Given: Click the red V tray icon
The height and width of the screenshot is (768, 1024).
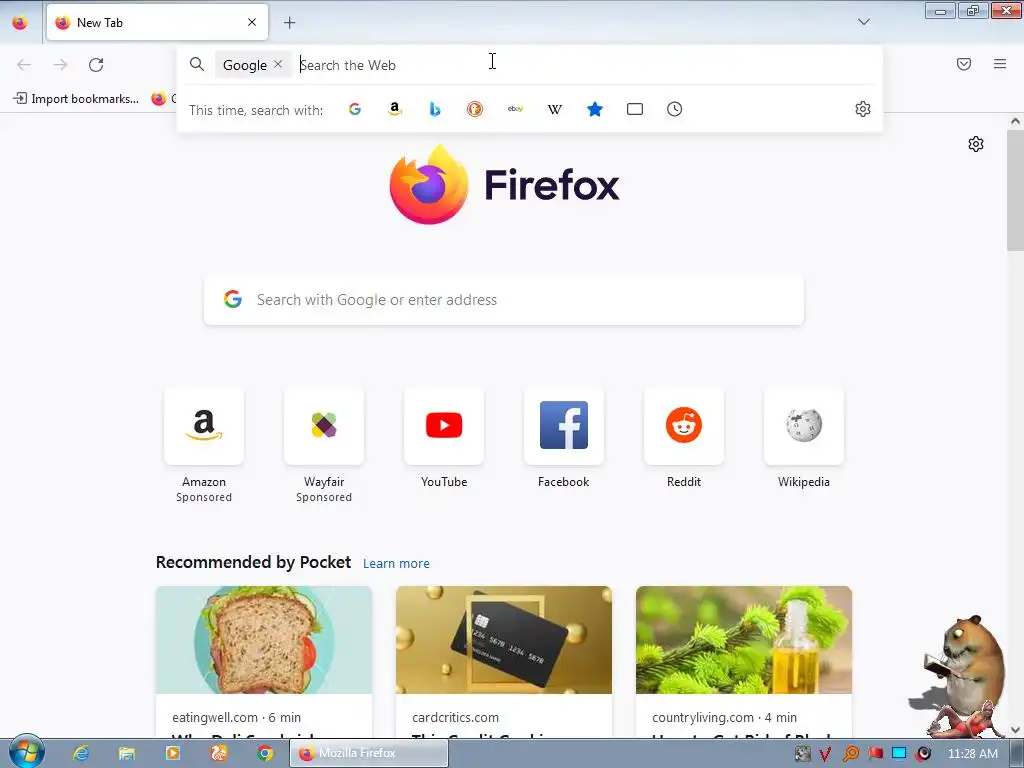Looking at the screenshot, I should pos(825,754).
